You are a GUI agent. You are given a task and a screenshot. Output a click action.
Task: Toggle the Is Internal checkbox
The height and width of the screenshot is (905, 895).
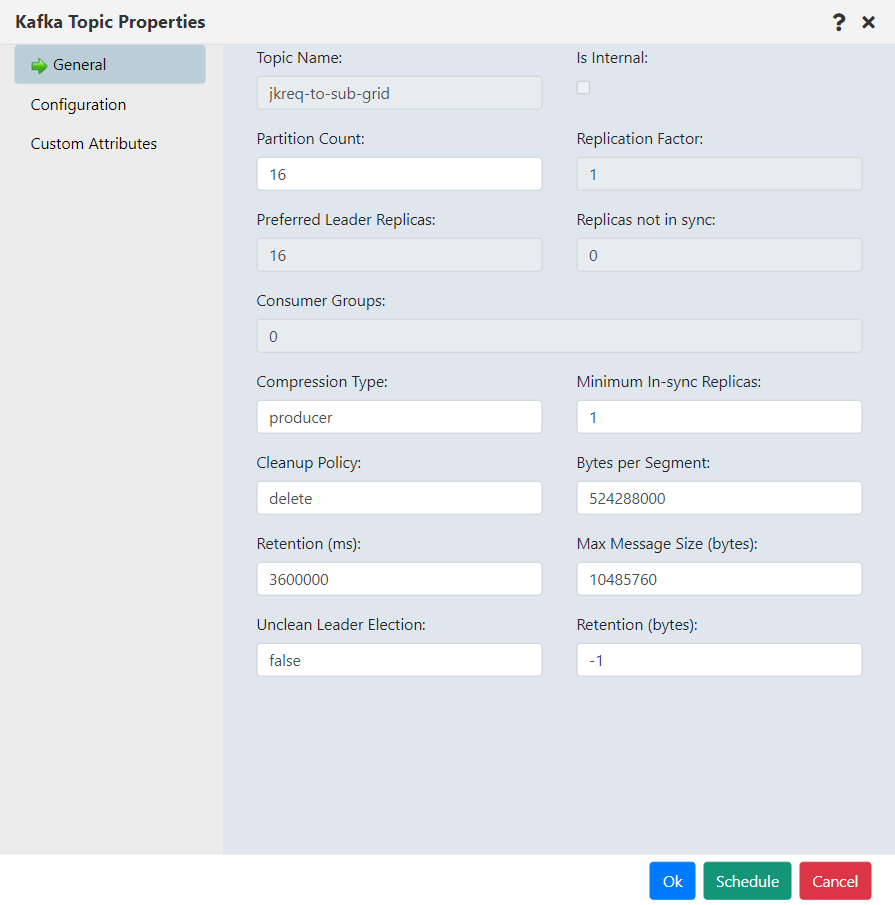pyautogui.click(x=583, y=87)
